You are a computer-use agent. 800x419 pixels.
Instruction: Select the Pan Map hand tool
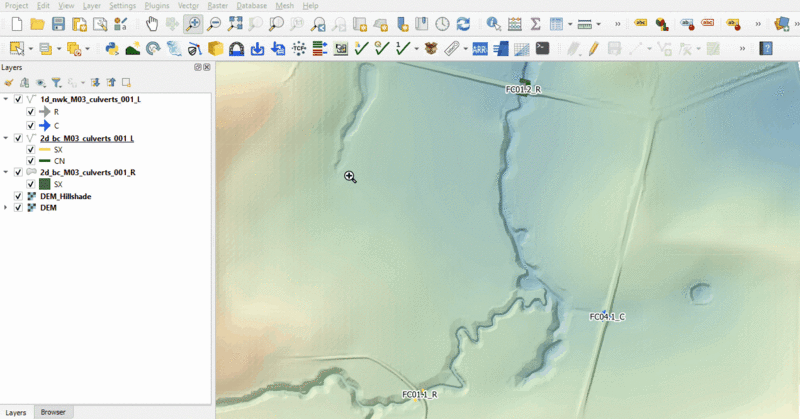pos(151,23)
